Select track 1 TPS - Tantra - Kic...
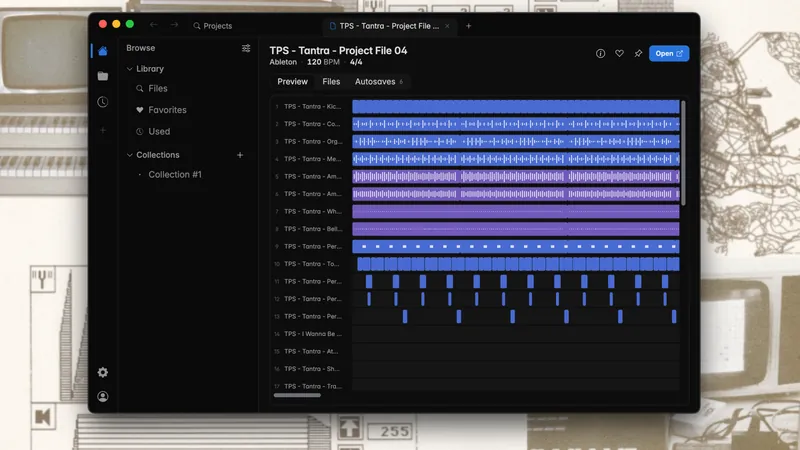This screenshot has height=450, width=800. coord(312,107)
